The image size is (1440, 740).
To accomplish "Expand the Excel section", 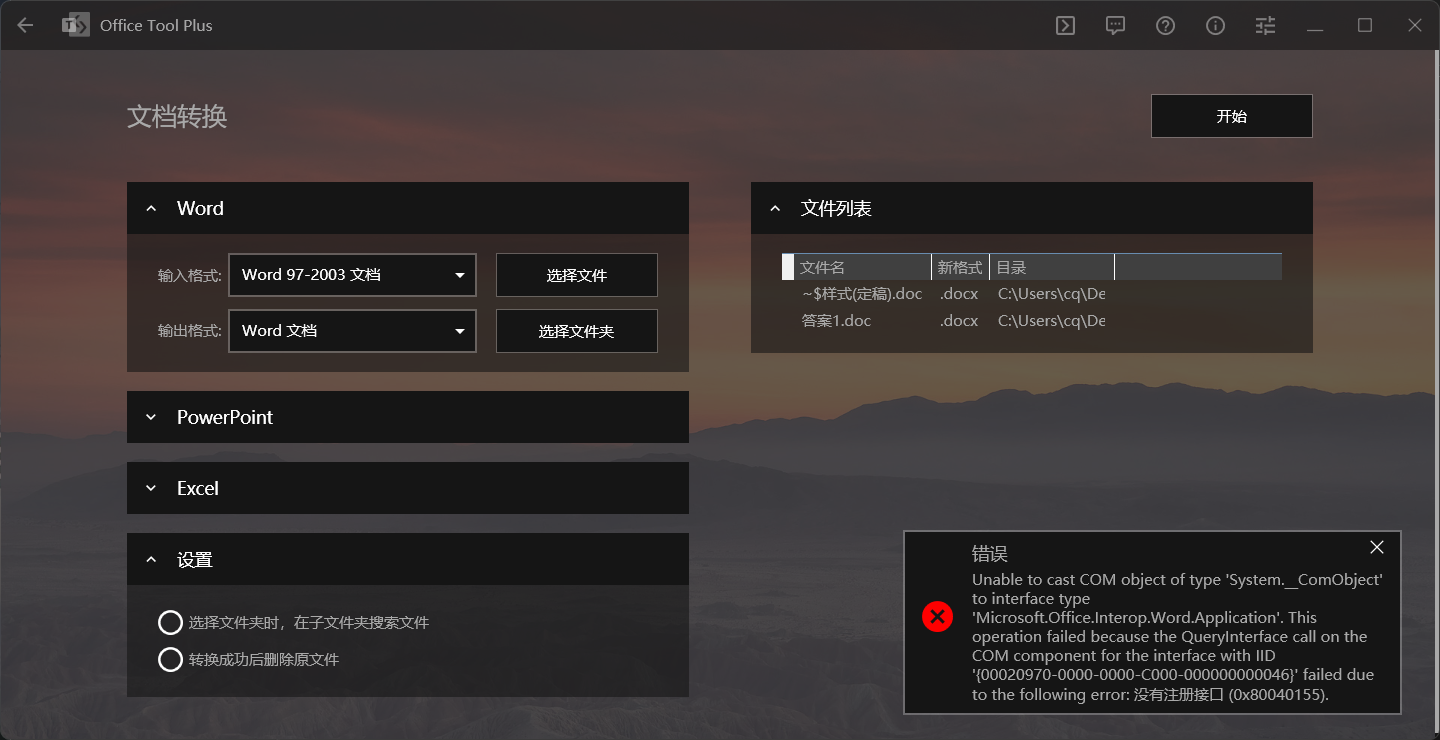I will [x=407, y=488].
